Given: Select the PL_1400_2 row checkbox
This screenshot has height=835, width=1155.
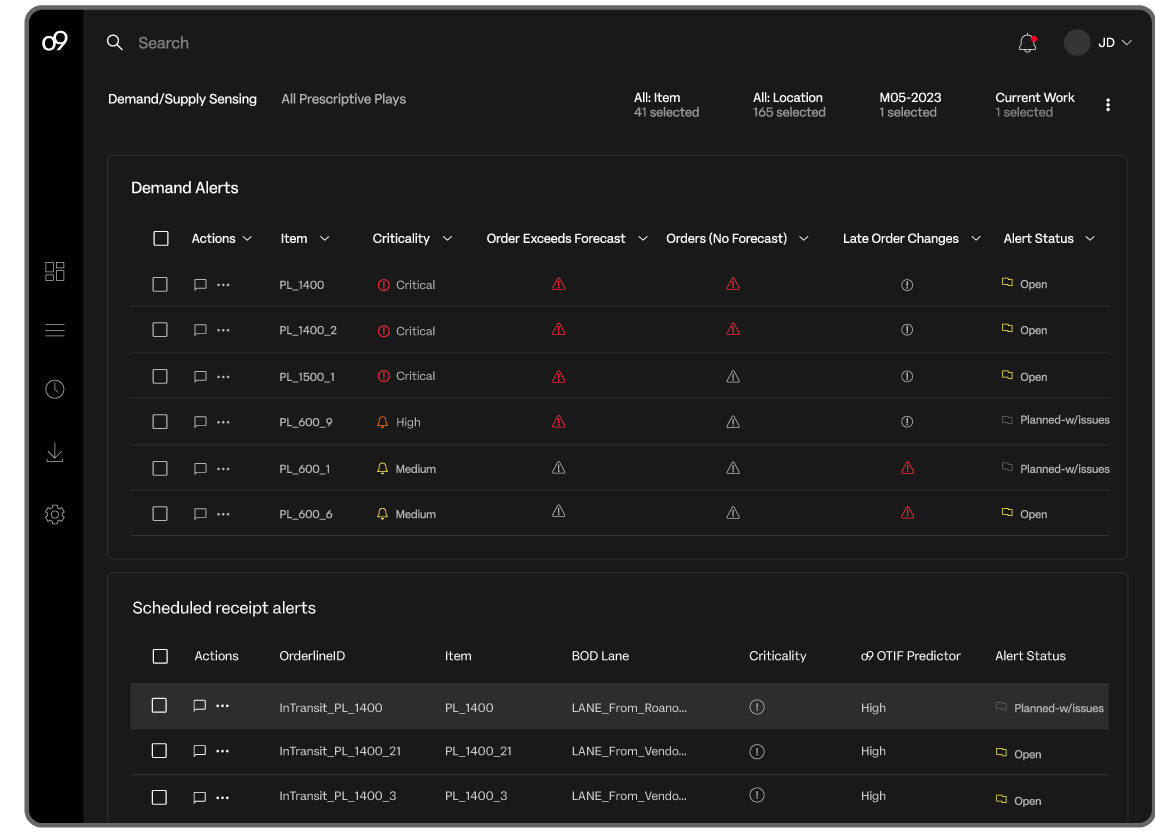Looking at the screenshot, I should 160,330.
